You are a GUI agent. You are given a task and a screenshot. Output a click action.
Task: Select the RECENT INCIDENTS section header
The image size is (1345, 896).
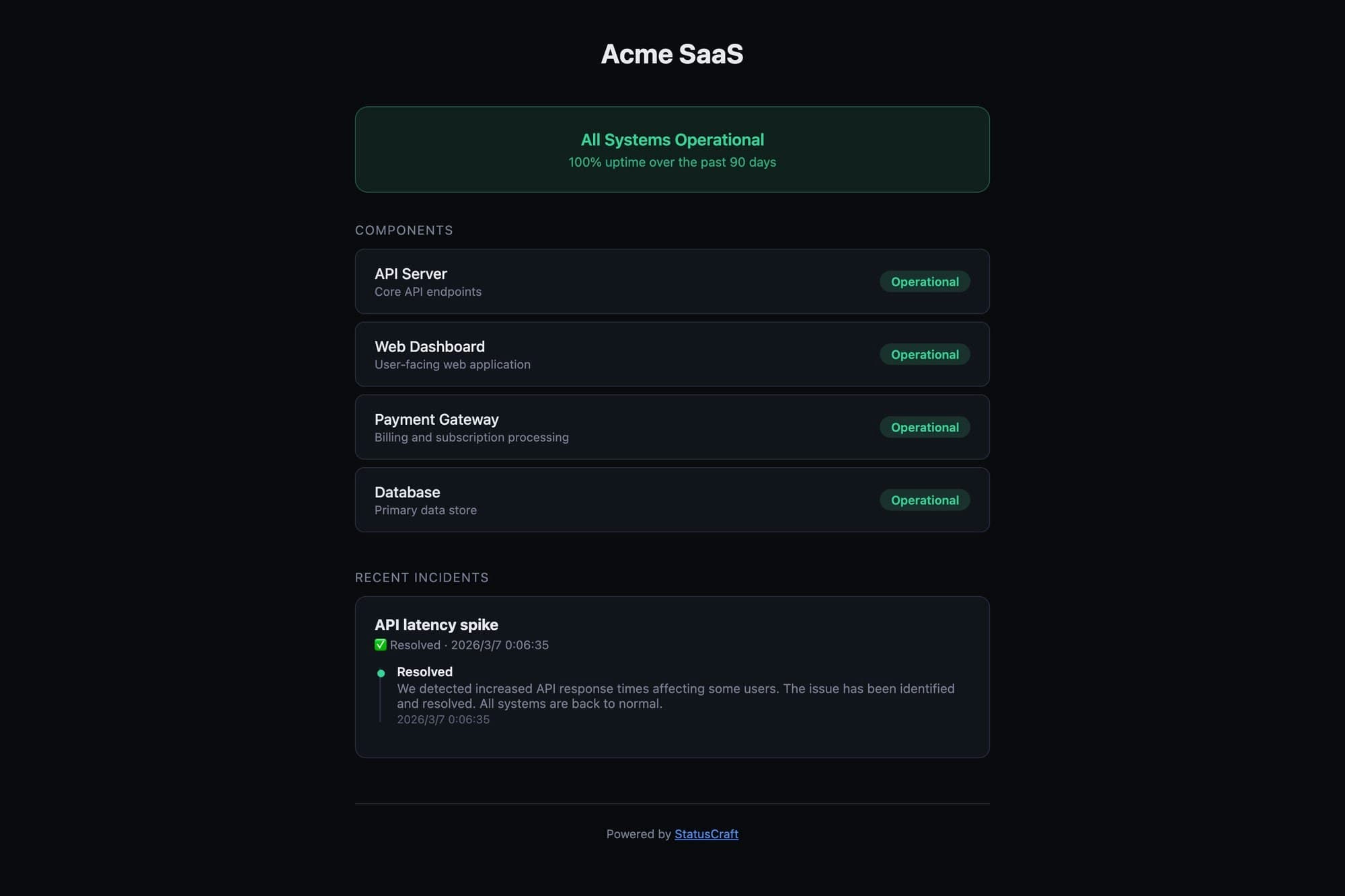(422, 577)
